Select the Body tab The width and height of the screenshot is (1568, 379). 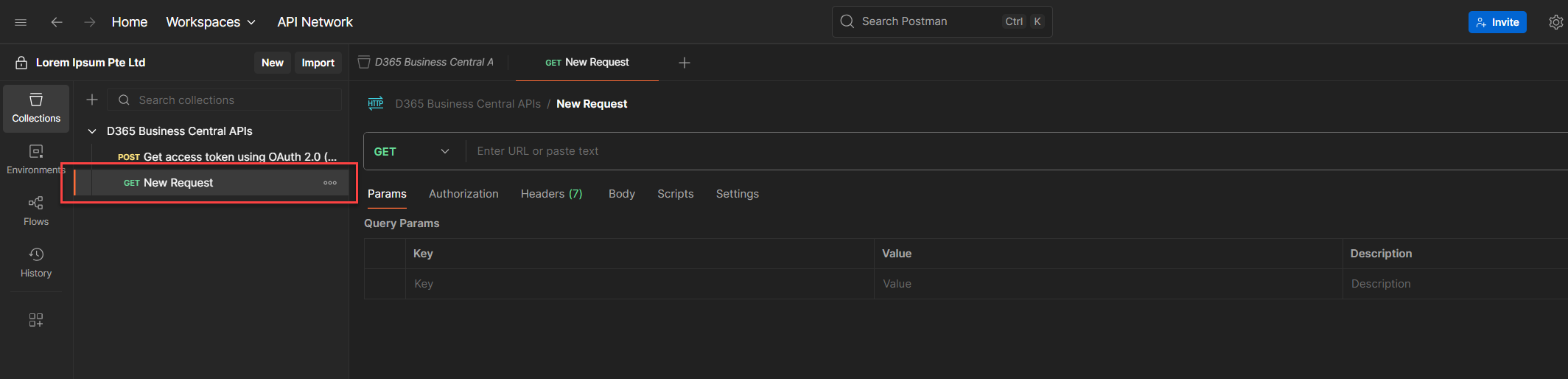click(x=622, y=194)
